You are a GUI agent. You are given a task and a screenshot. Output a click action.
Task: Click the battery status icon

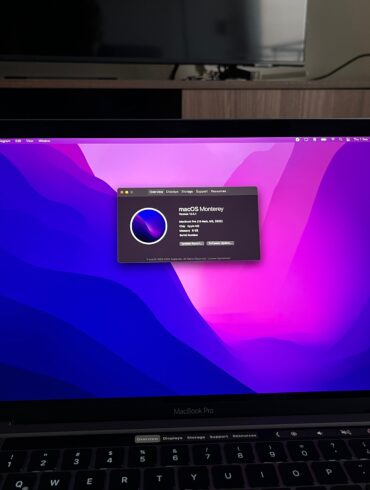coord(323,139)
